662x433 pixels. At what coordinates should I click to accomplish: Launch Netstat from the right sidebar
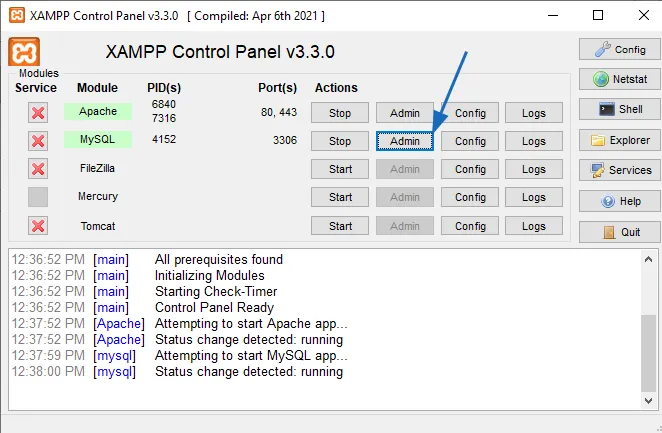click(x=619, y=79)
